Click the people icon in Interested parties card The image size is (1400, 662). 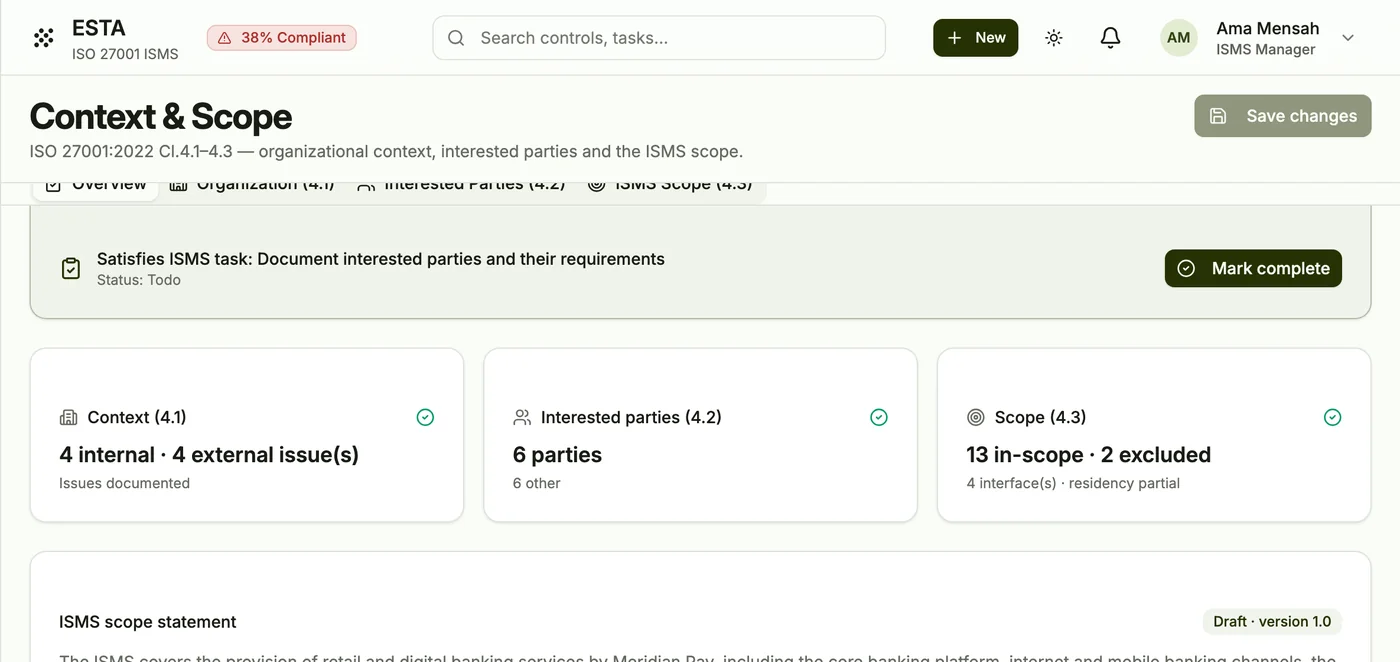click(522, 417)
